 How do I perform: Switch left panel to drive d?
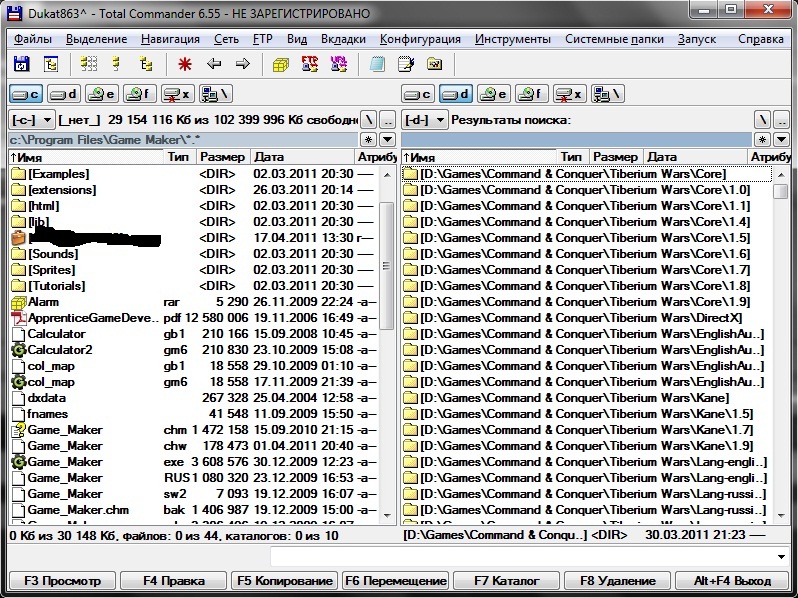(64, 94)
